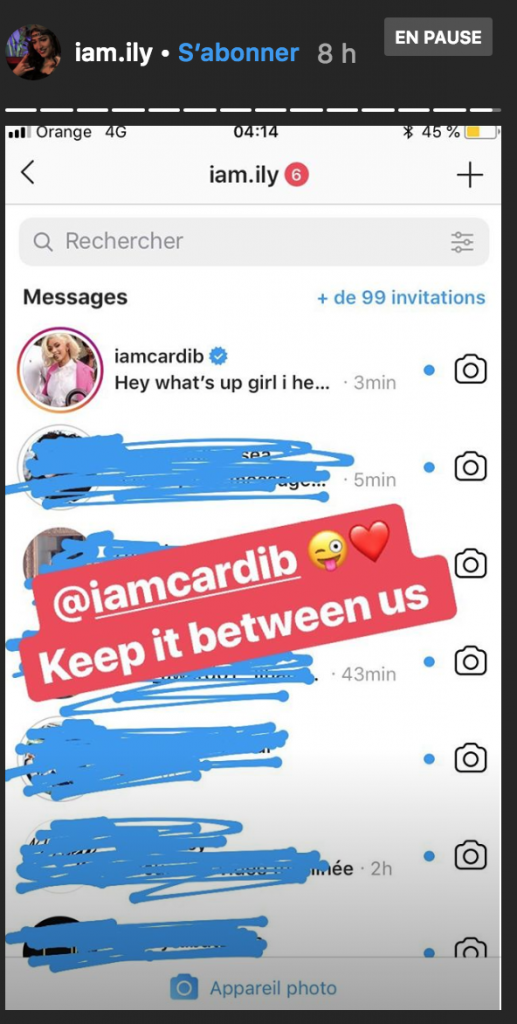Click the Rechercher search field
Viewport: 517px width, 1024px height.
click(254, 242)
